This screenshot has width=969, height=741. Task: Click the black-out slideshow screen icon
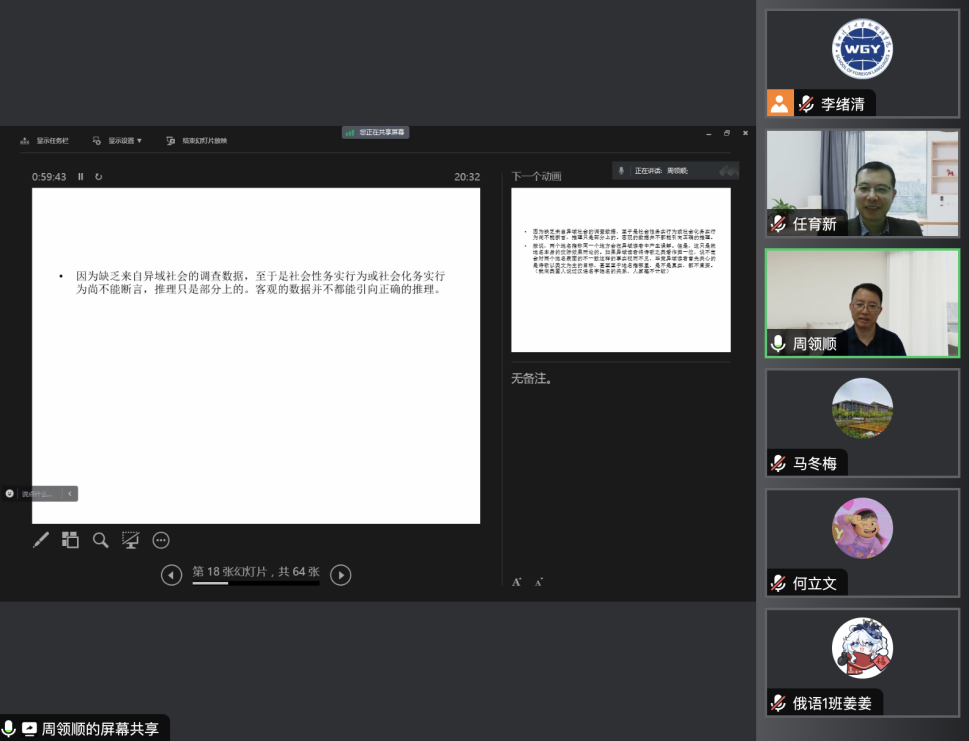tap(130, 540)
